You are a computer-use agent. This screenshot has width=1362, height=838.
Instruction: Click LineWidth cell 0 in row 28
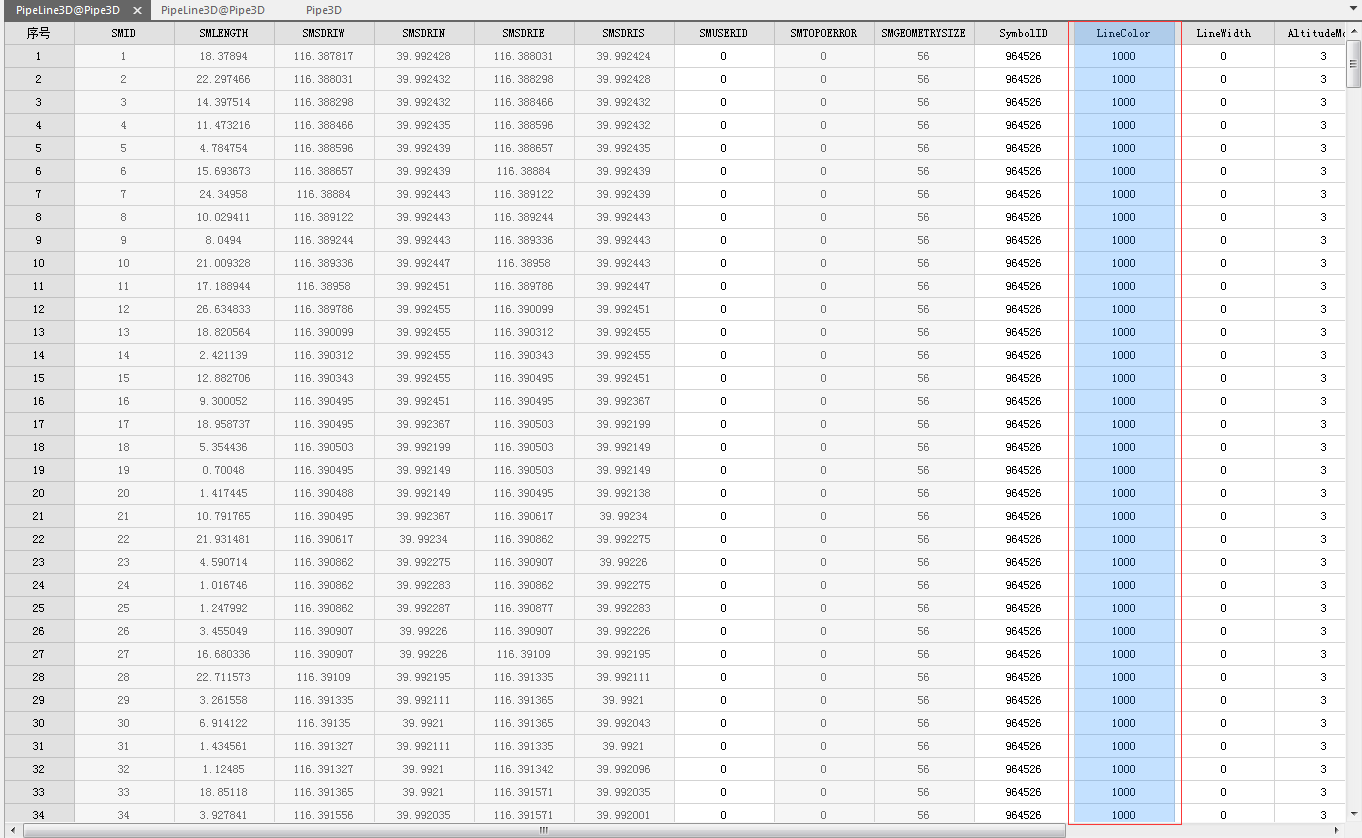click(1224, 677)
